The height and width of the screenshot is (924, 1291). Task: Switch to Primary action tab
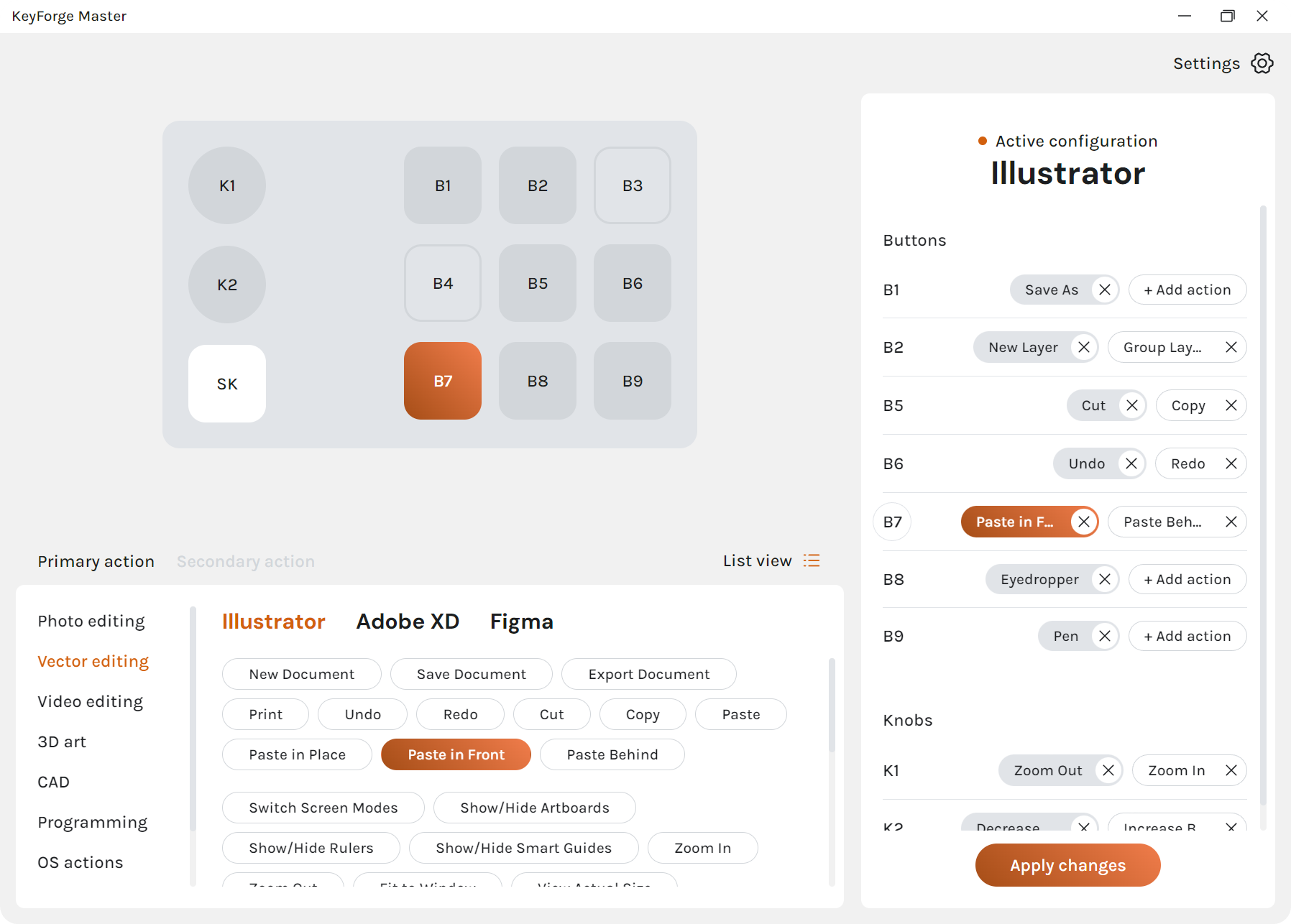(x=96, y=561)
